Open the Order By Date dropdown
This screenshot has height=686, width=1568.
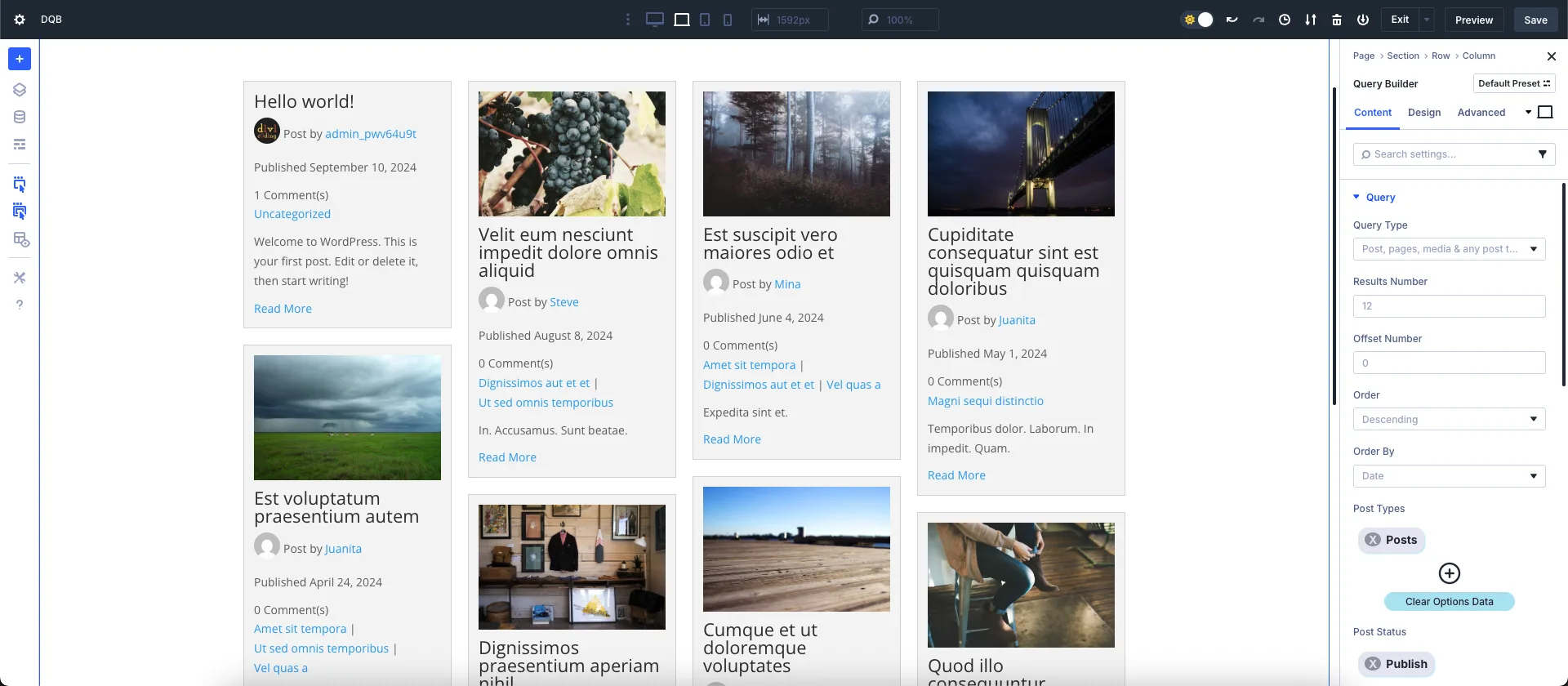click(x=1449, y=476)
